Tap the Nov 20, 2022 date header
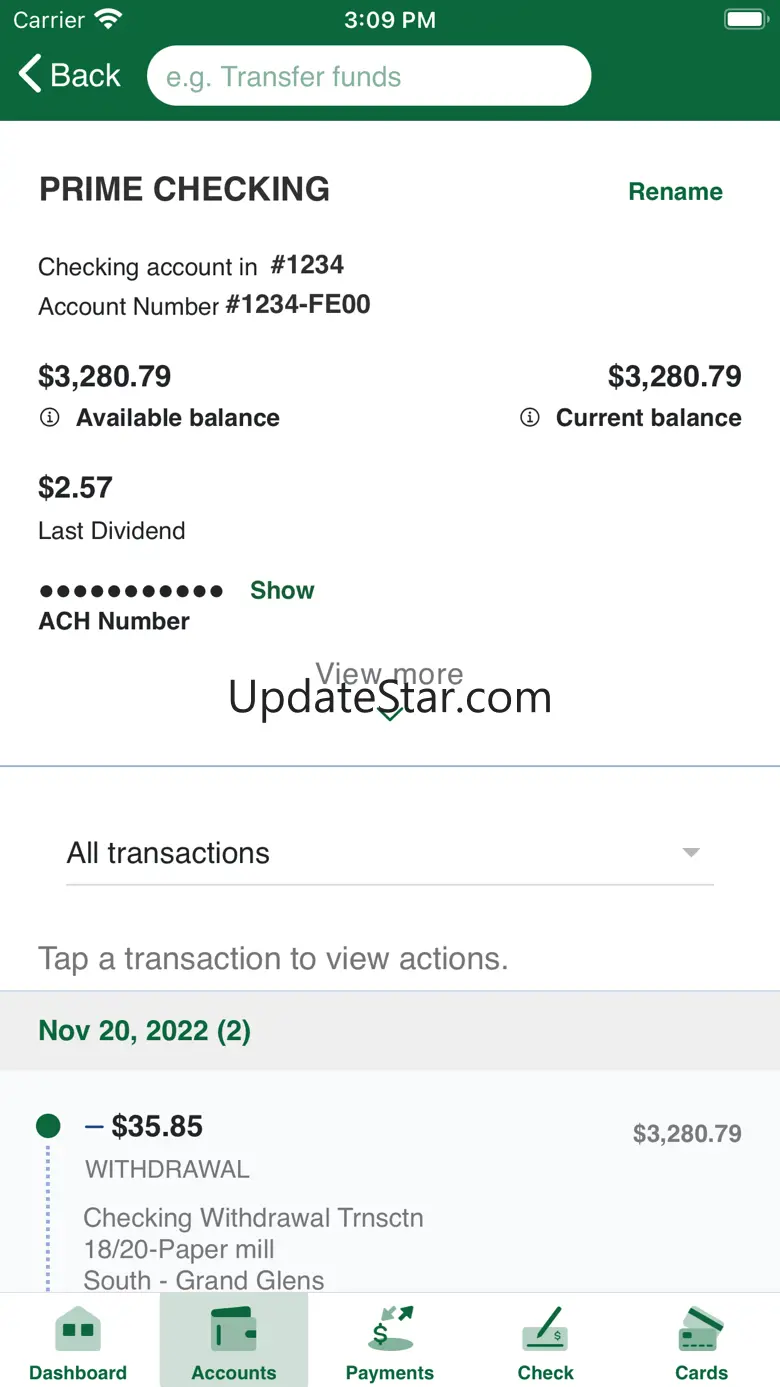780x1387 pixels. [145, 1031]
